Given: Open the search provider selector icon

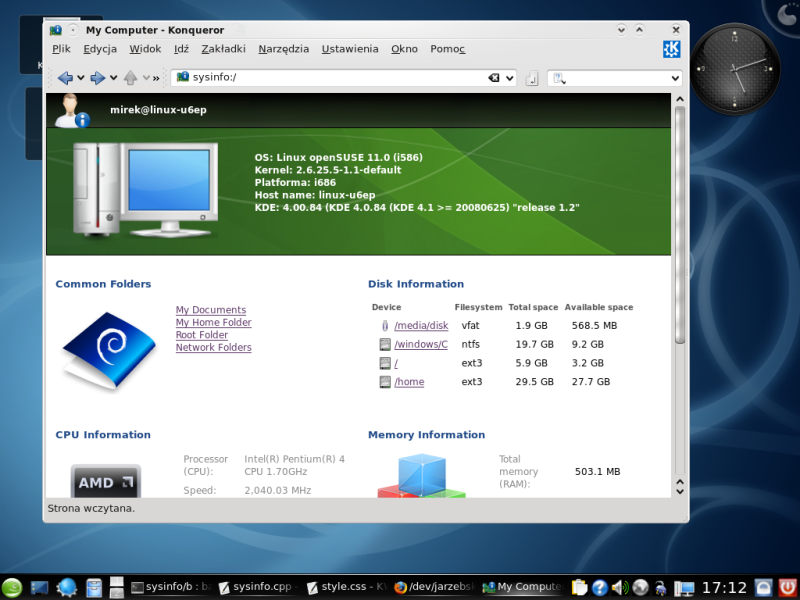Looking at the screenshot, I should point(560,78).
